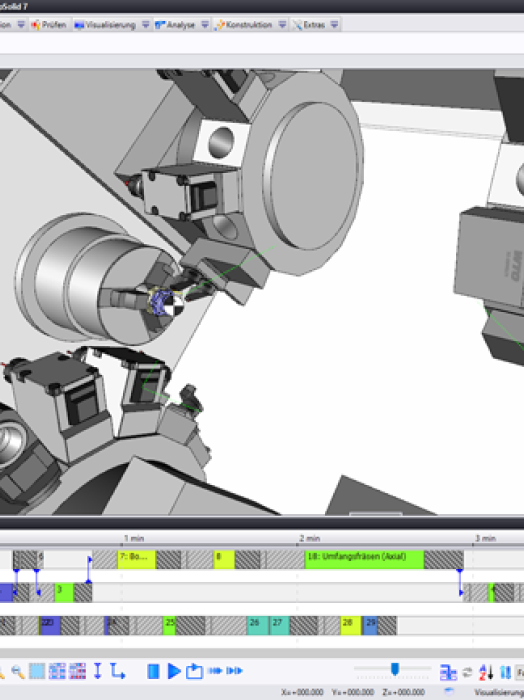Click the channel layout icon right of slider
The width and height of the screenshot is (524, 700).
coord(448,672)
